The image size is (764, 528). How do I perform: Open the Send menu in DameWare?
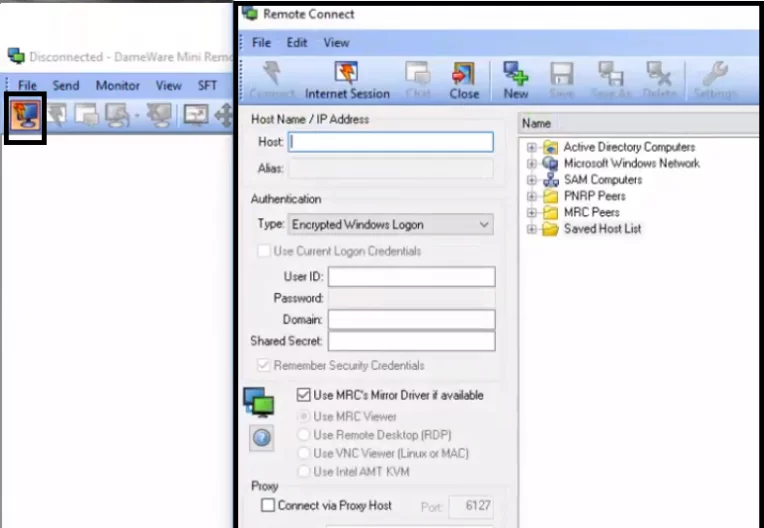[x=66, y=86]
